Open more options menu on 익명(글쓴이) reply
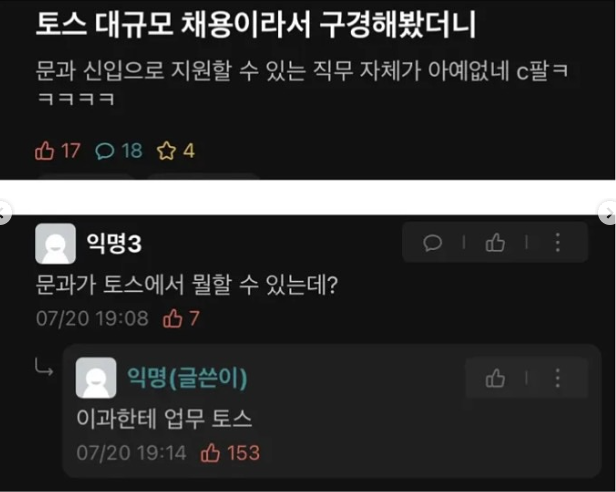 coord(557,378)
